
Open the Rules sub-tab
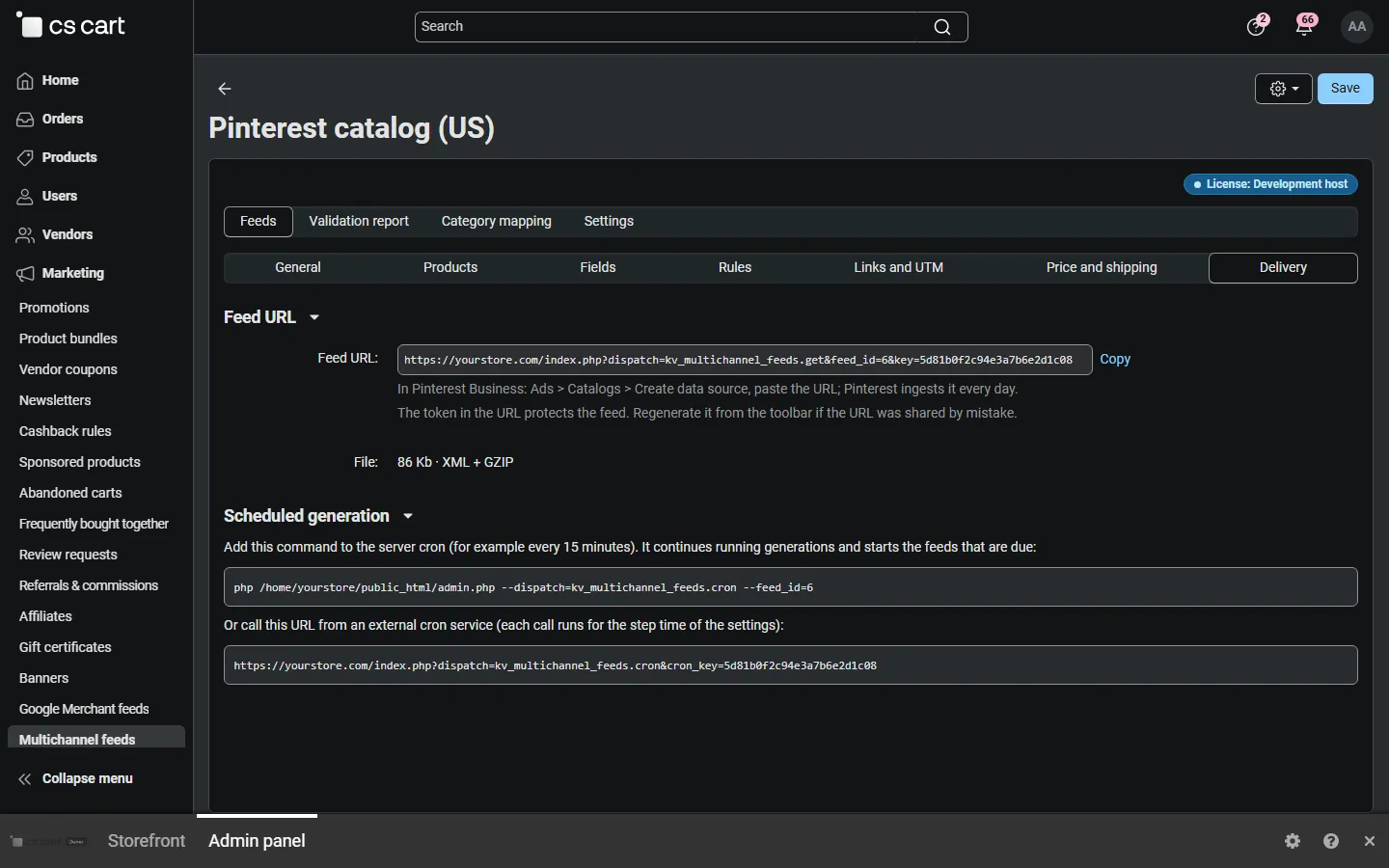pyautogui.click(x=735, y=267)
